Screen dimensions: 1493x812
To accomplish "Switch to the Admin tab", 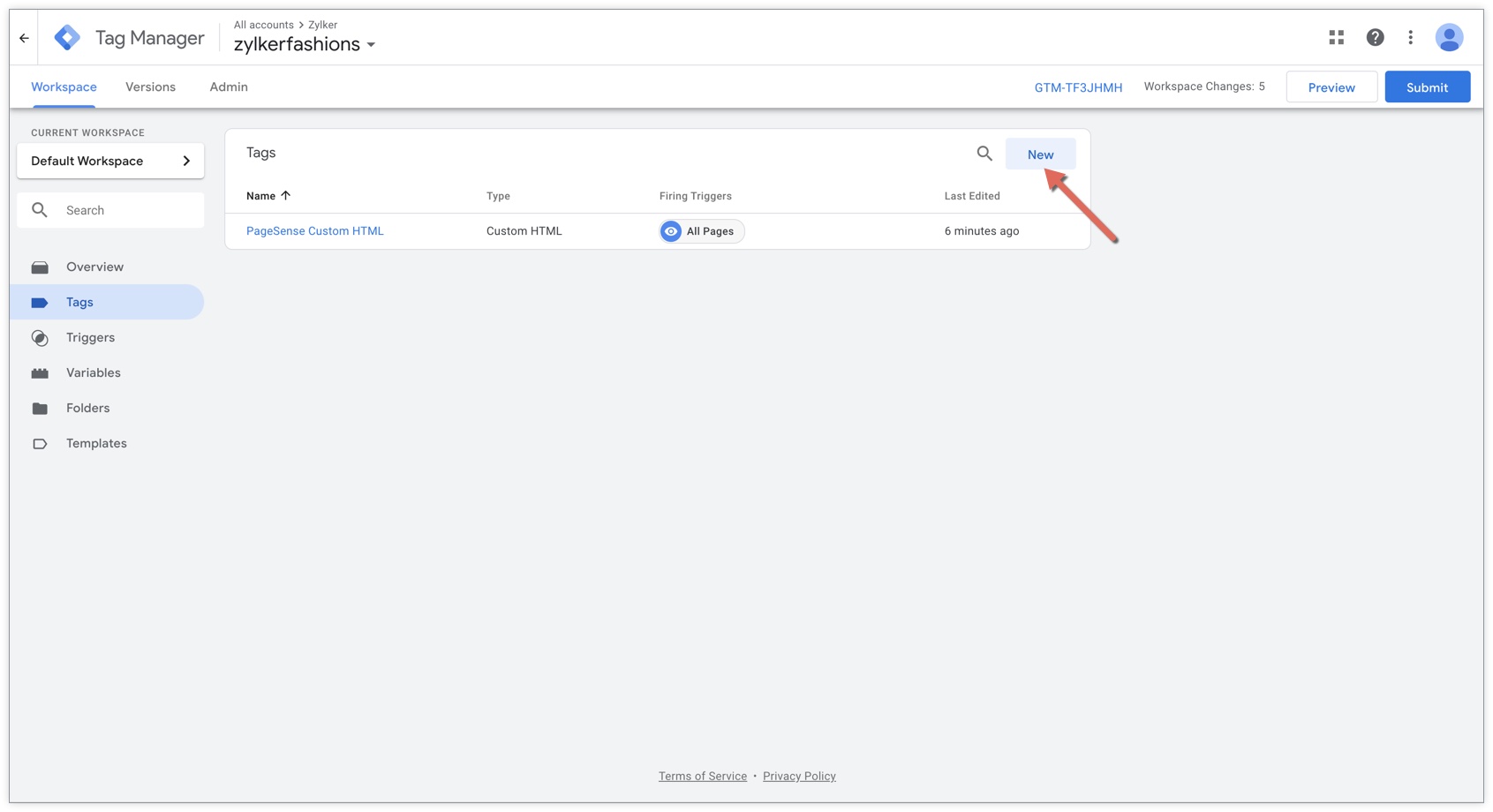I will pos(229,86).
